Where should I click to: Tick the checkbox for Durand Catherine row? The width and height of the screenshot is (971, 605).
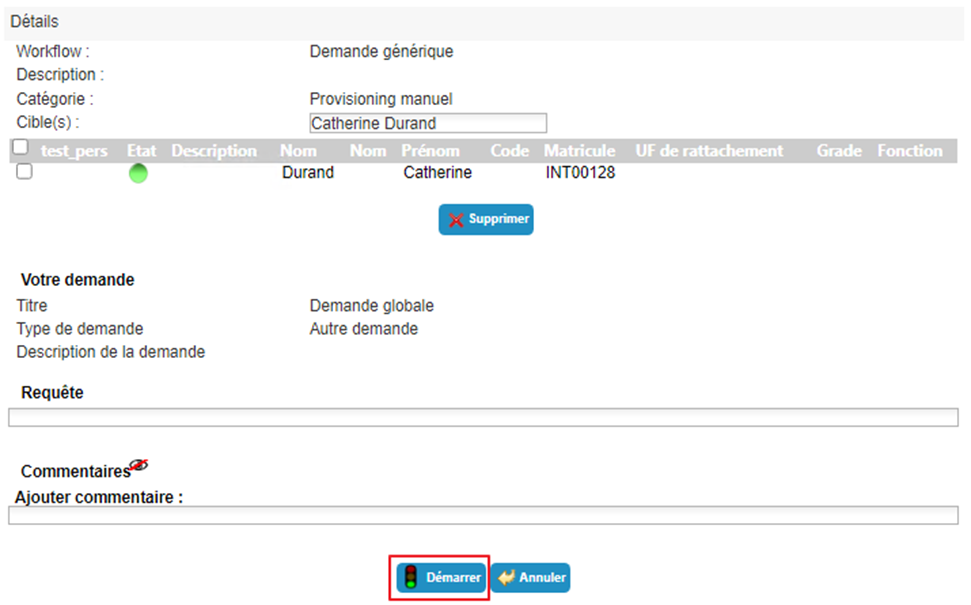[x=24, y=172]
